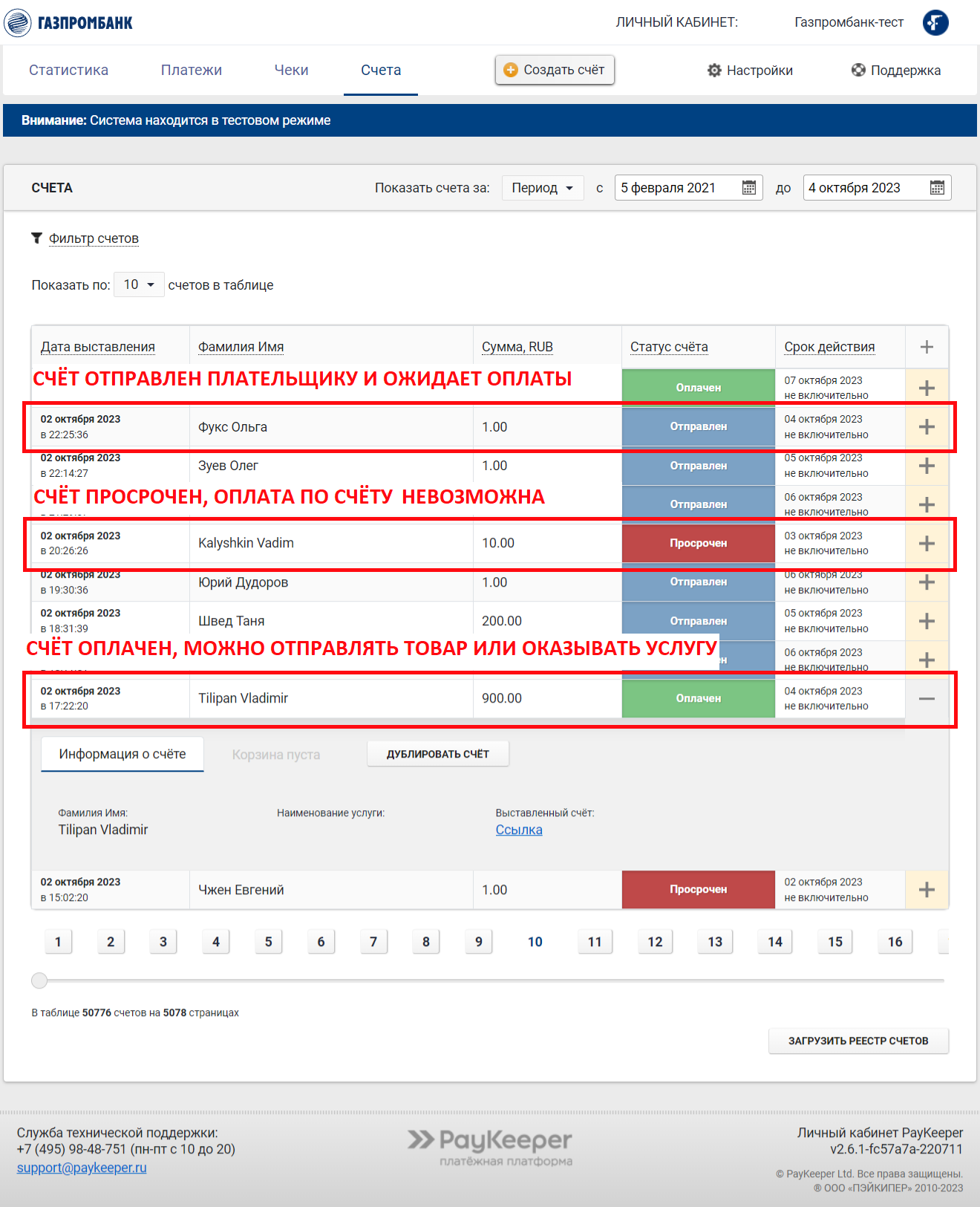The image size is (980, 1207).
Task: Click the Просрочен status for Kalyshkin Vadim
Action: [699, 544]
